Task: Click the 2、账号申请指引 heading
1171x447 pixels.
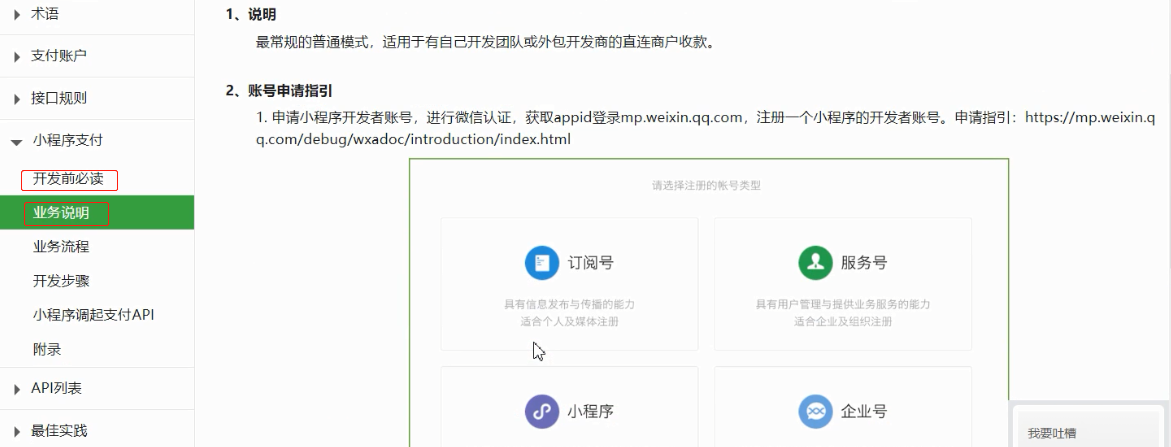Action: click(279, 91)
